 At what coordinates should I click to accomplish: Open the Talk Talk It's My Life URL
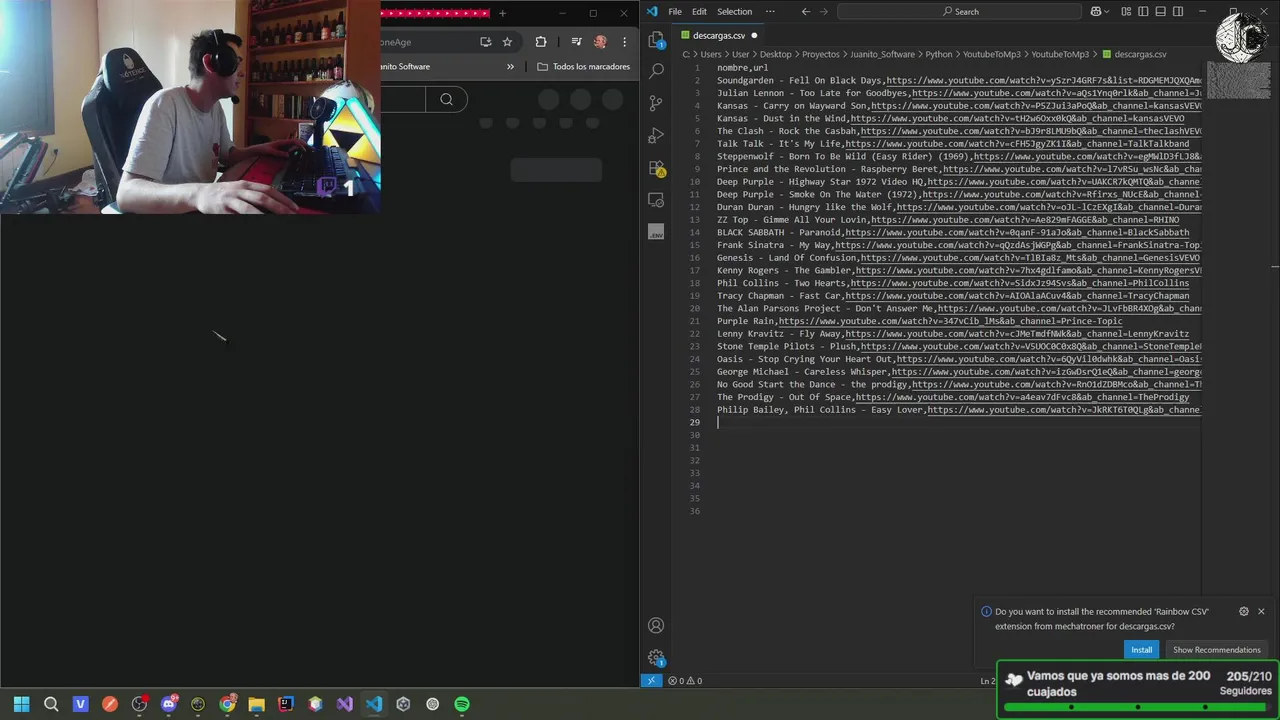(1017, 144)
